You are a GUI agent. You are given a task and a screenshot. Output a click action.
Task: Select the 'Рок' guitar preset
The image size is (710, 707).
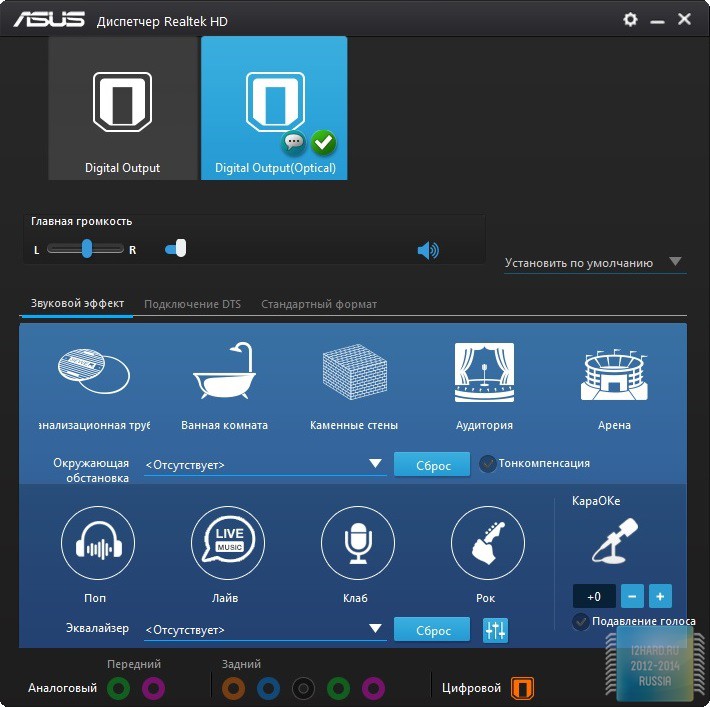pos(488,543)
